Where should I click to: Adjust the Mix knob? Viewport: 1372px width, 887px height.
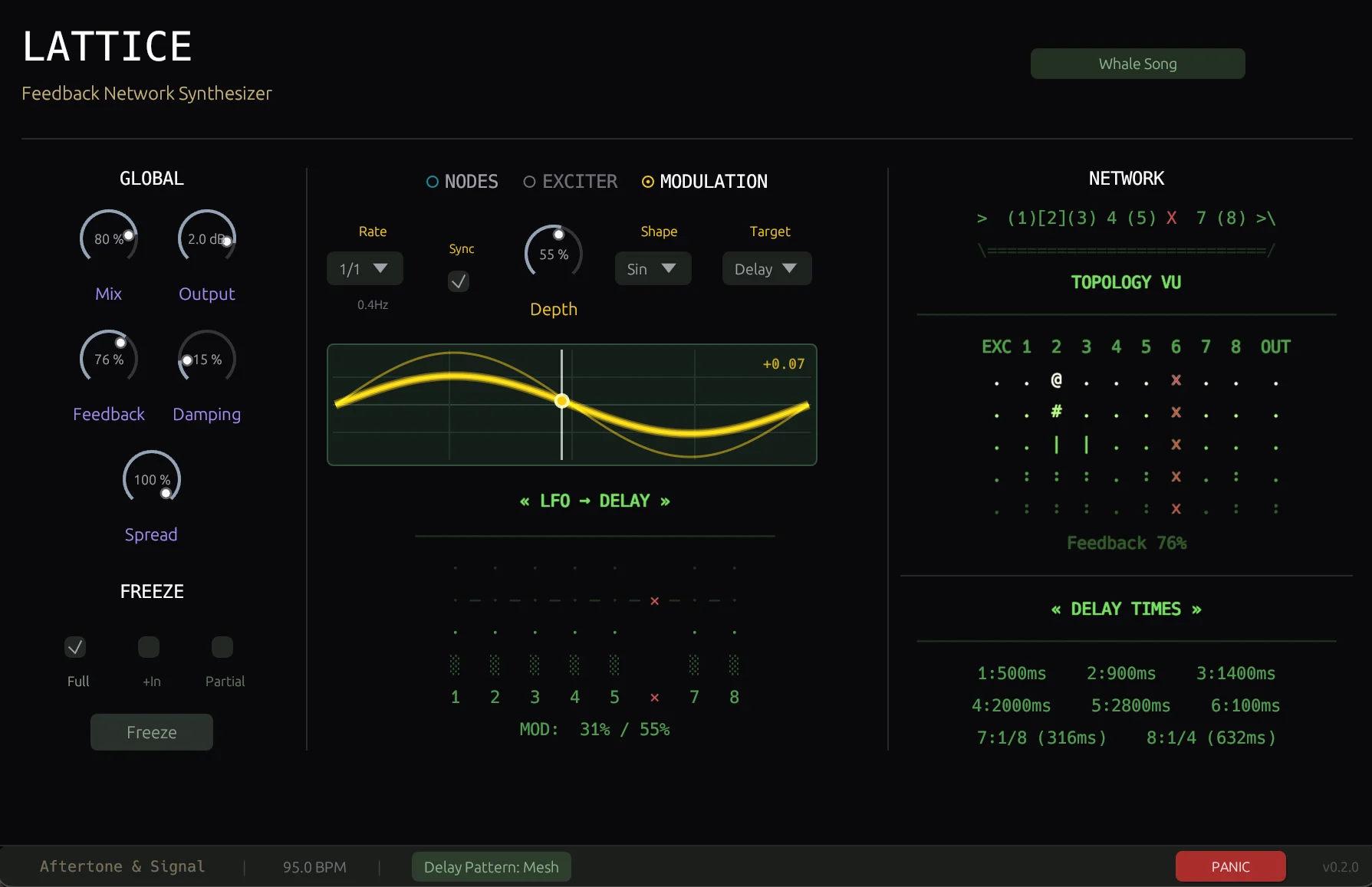tap(108, 237)
